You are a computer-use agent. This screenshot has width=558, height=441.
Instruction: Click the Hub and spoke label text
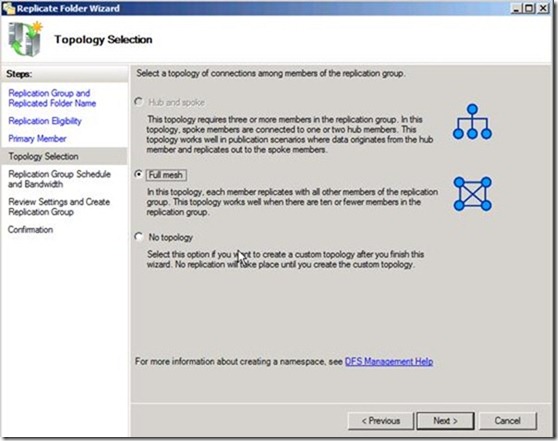[x=176, y=103]
